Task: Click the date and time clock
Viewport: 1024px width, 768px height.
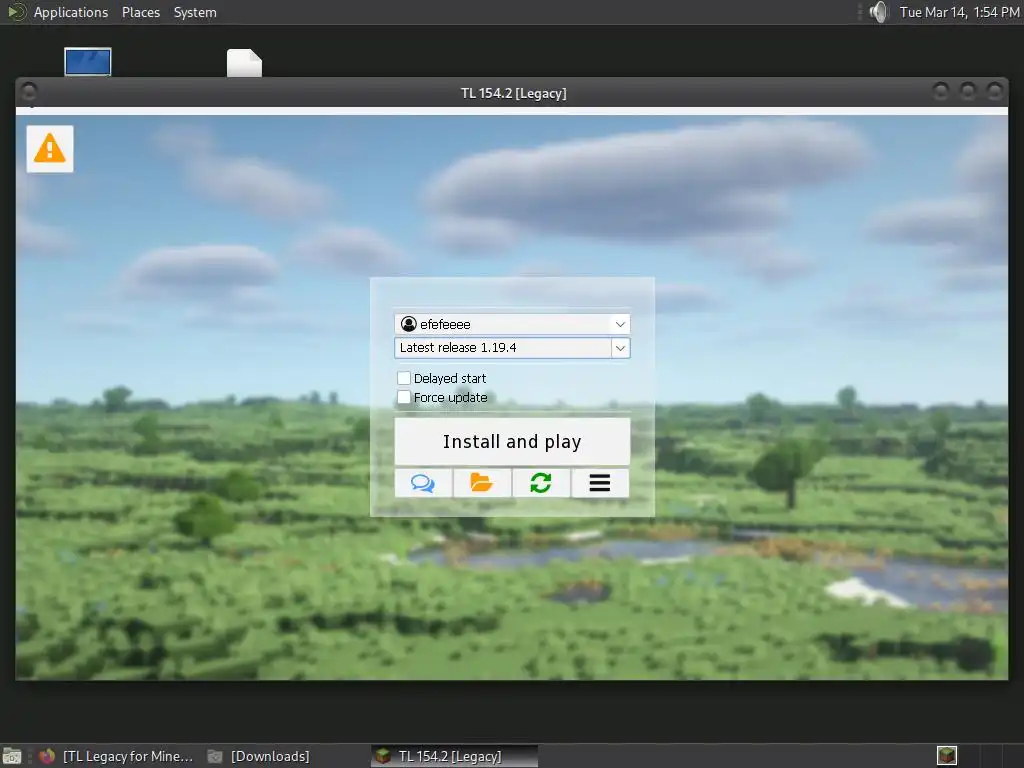Action: [x=959, y=12]
